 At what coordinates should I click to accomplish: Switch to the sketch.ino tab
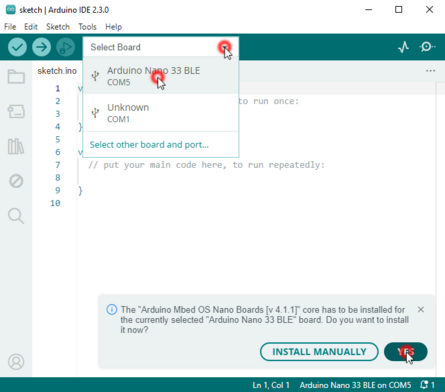[57, 71]
